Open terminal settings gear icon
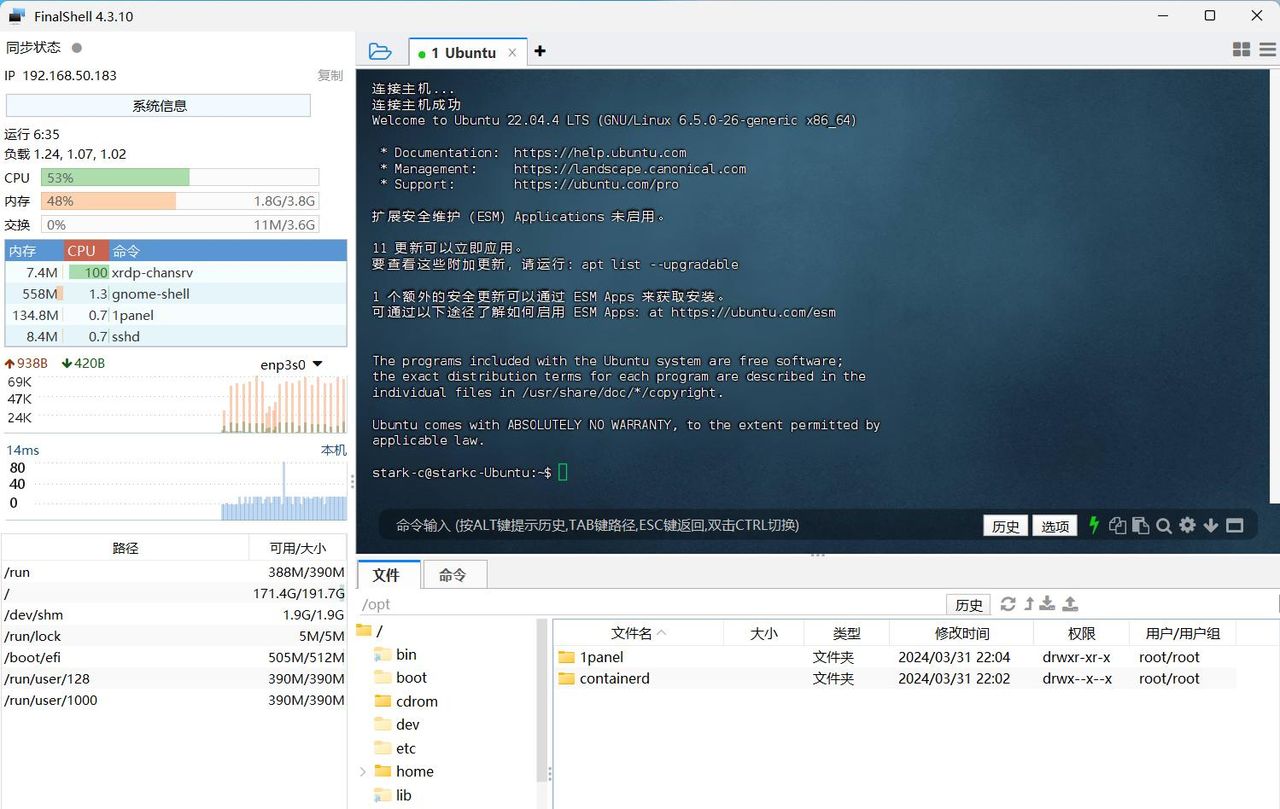This screenshot has height=809, width=1280. pyautogui.click(x=1187, y=525)
